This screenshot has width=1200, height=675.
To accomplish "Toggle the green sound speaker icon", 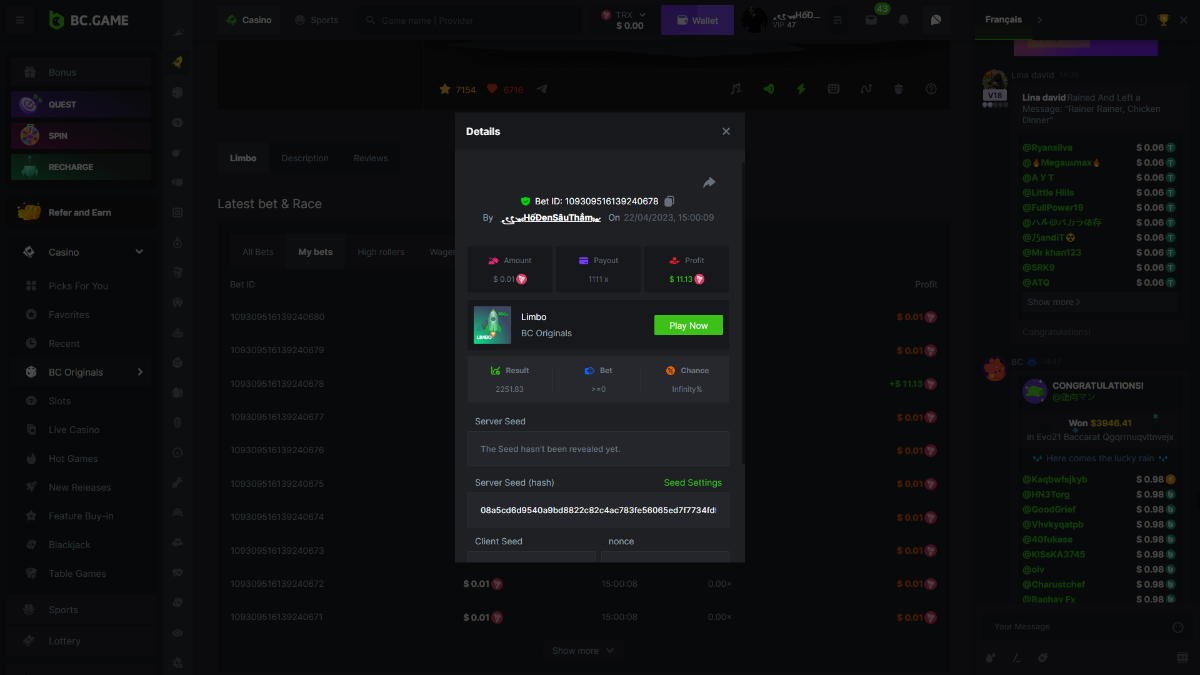I will pos(768,89).
